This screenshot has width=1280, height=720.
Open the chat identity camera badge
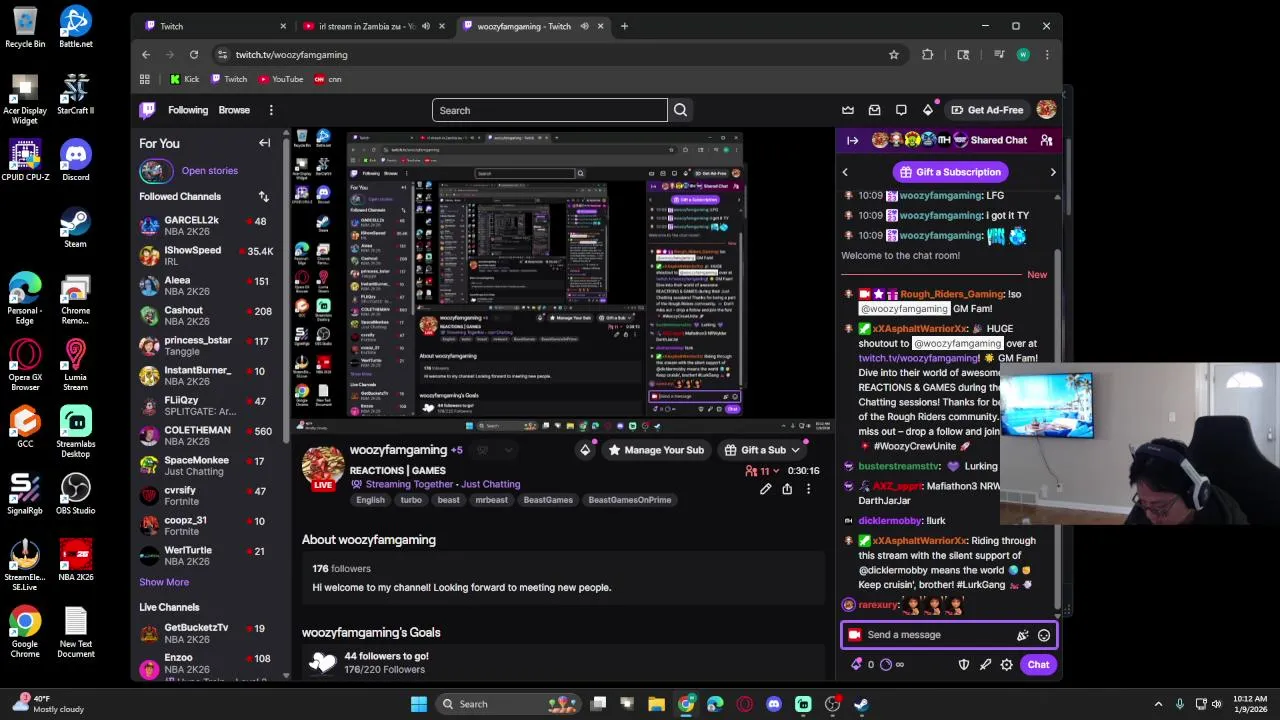tap(855, 635)
